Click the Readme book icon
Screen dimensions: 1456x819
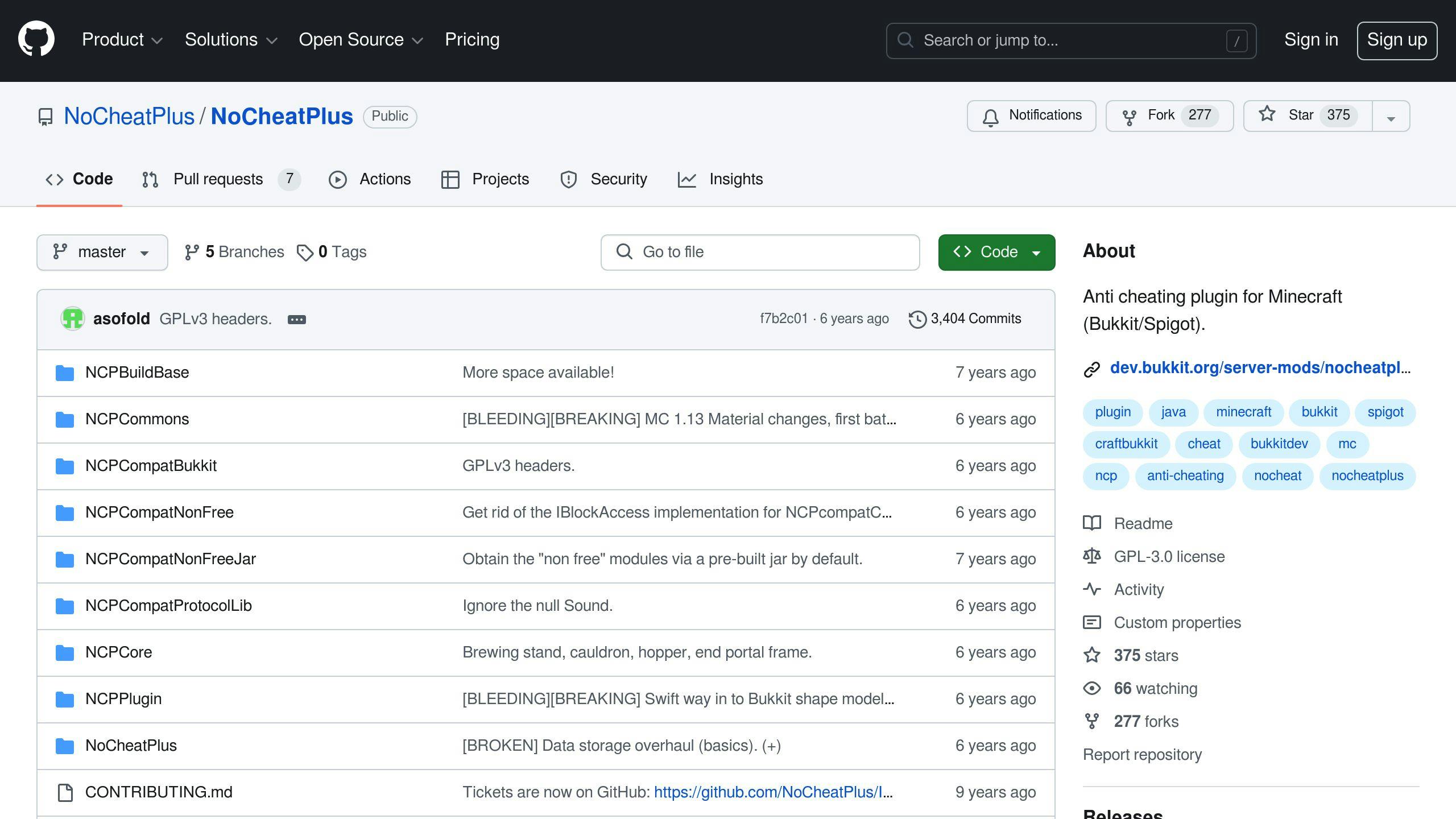click(x=1092, y=523)
